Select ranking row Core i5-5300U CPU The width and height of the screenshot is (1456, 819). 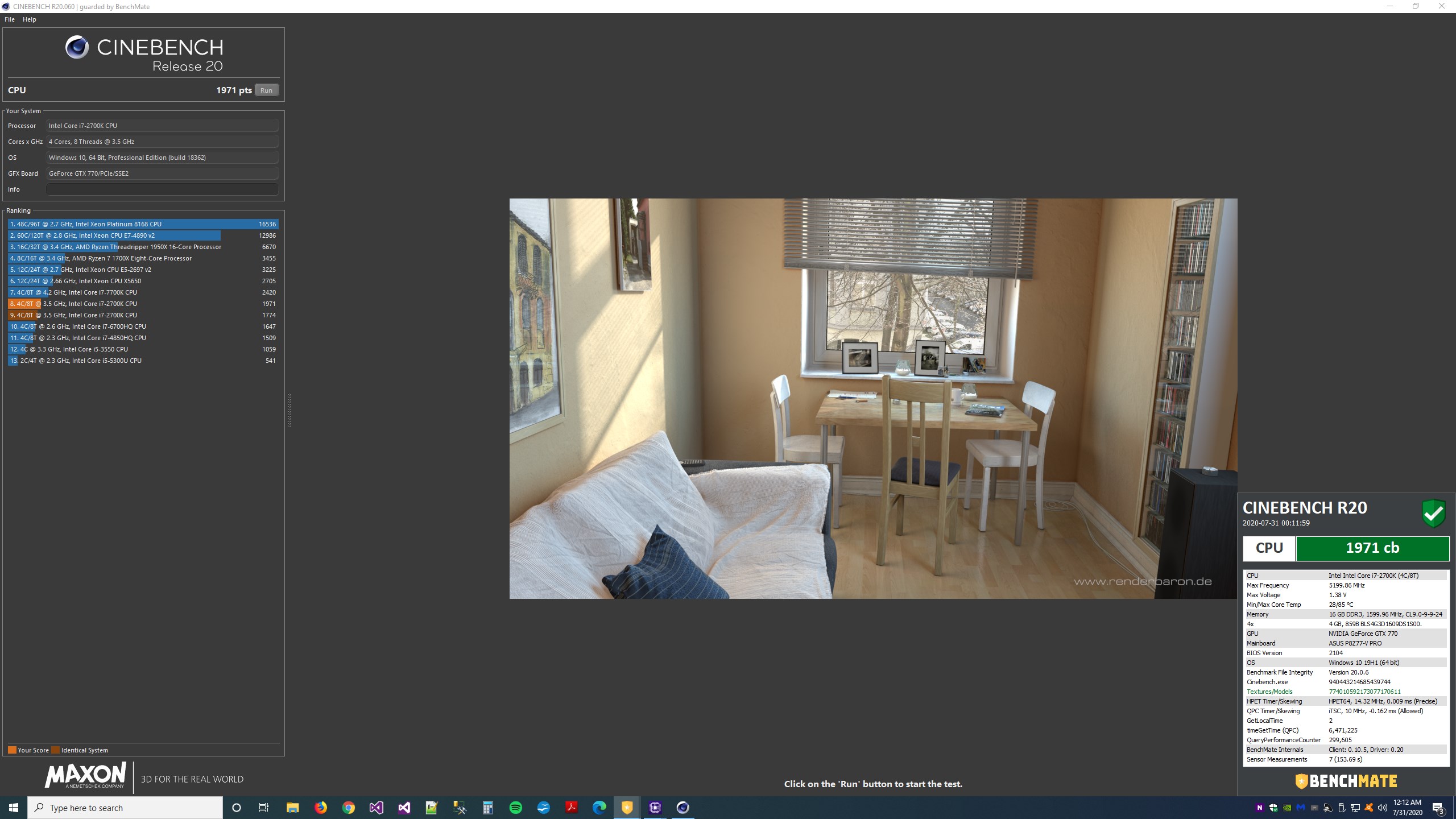(143, 361)
